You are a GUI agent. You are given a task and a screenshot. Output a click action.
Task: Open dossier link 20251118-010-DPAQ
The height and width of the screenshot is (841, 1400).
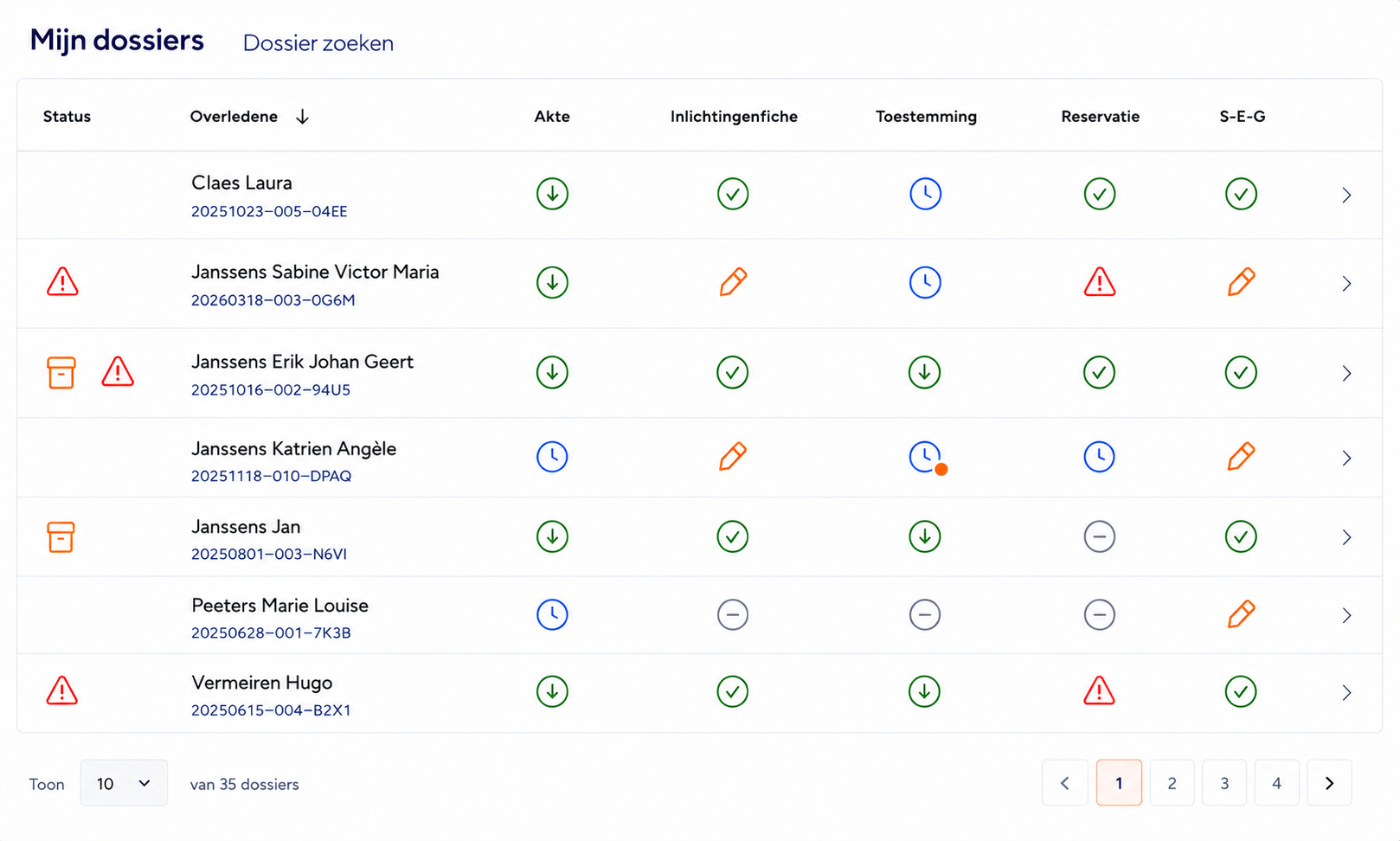[271, 476]
